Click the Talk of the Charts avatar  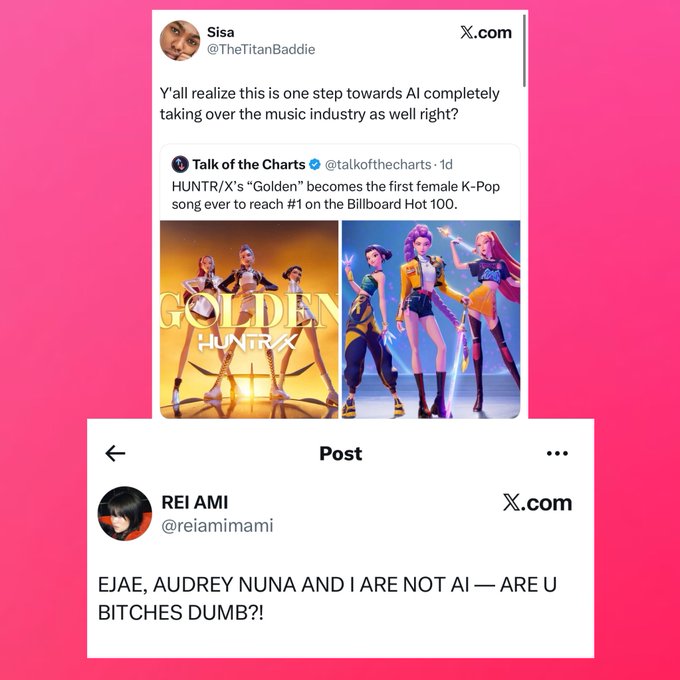pyautogui.click(x=180, y=164)
